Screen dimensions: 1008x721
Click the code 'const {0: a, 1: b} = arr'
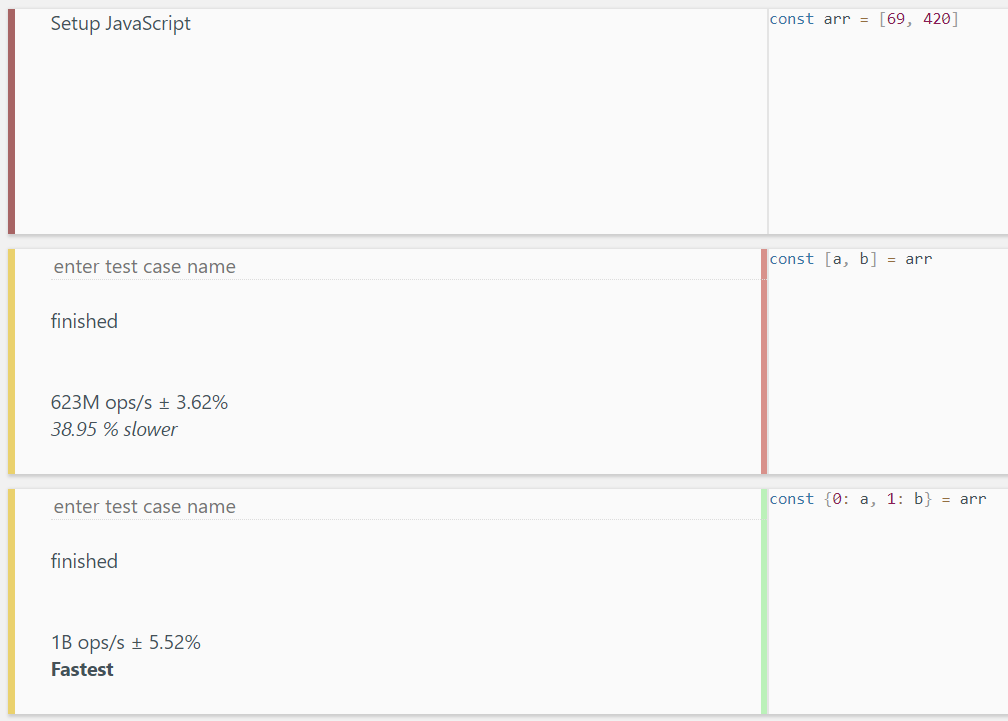[878, 499]
